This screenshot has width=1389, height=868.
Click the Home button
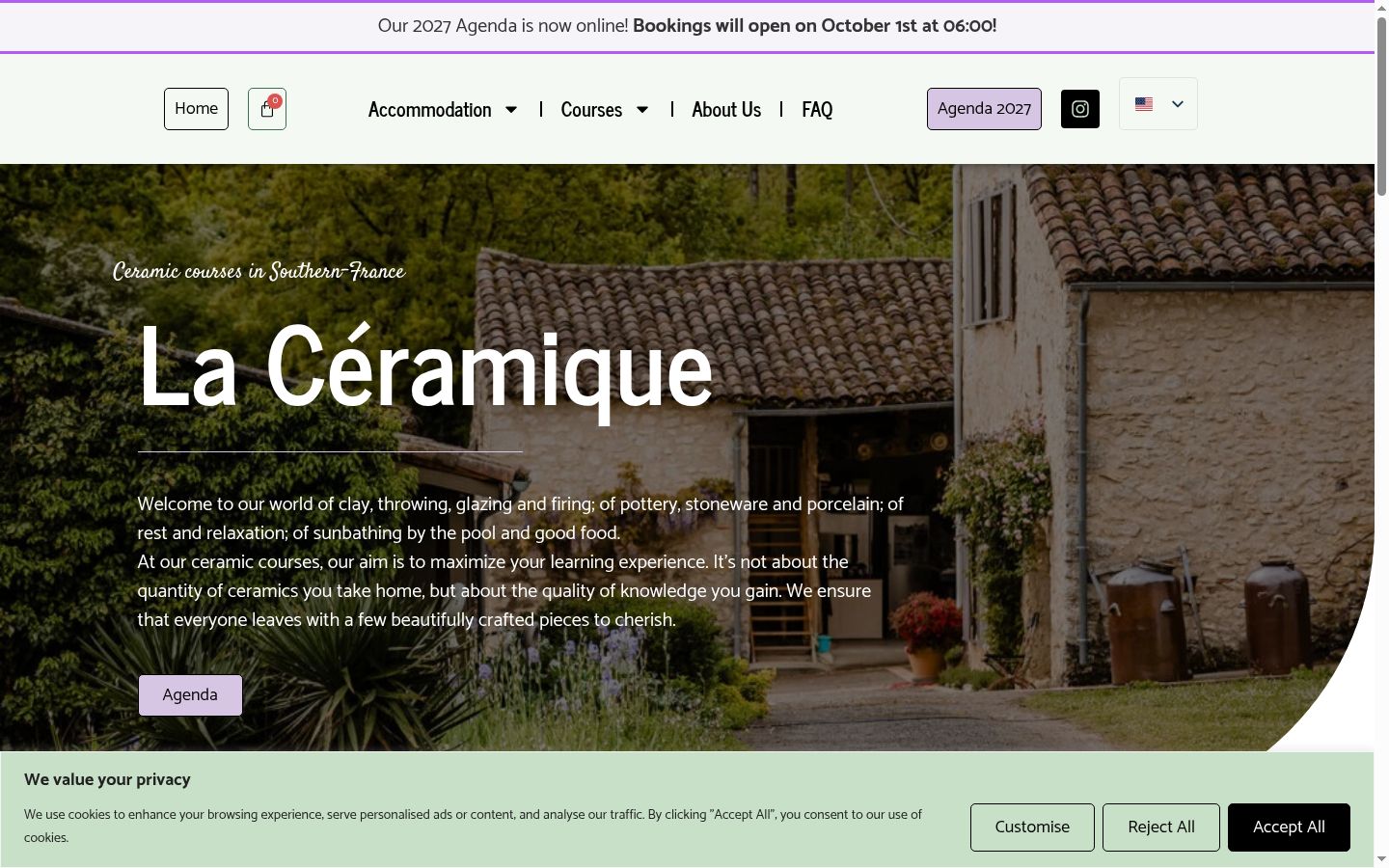coord(196,109)
